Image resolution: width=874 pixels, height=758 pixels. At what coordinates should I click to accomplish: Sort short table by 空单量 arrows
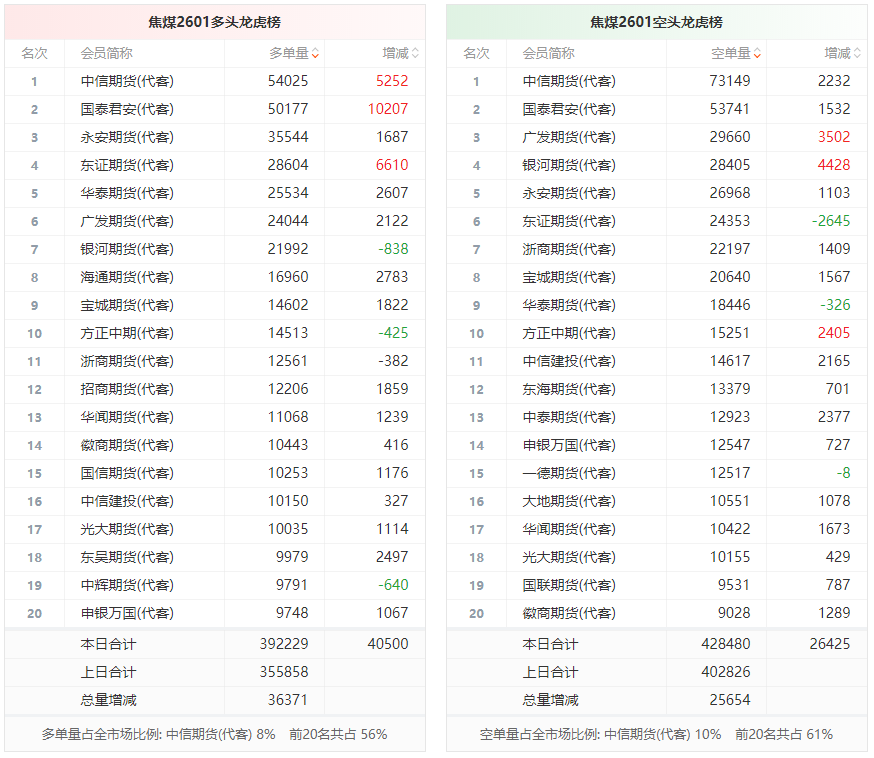[x=758, y=54]
